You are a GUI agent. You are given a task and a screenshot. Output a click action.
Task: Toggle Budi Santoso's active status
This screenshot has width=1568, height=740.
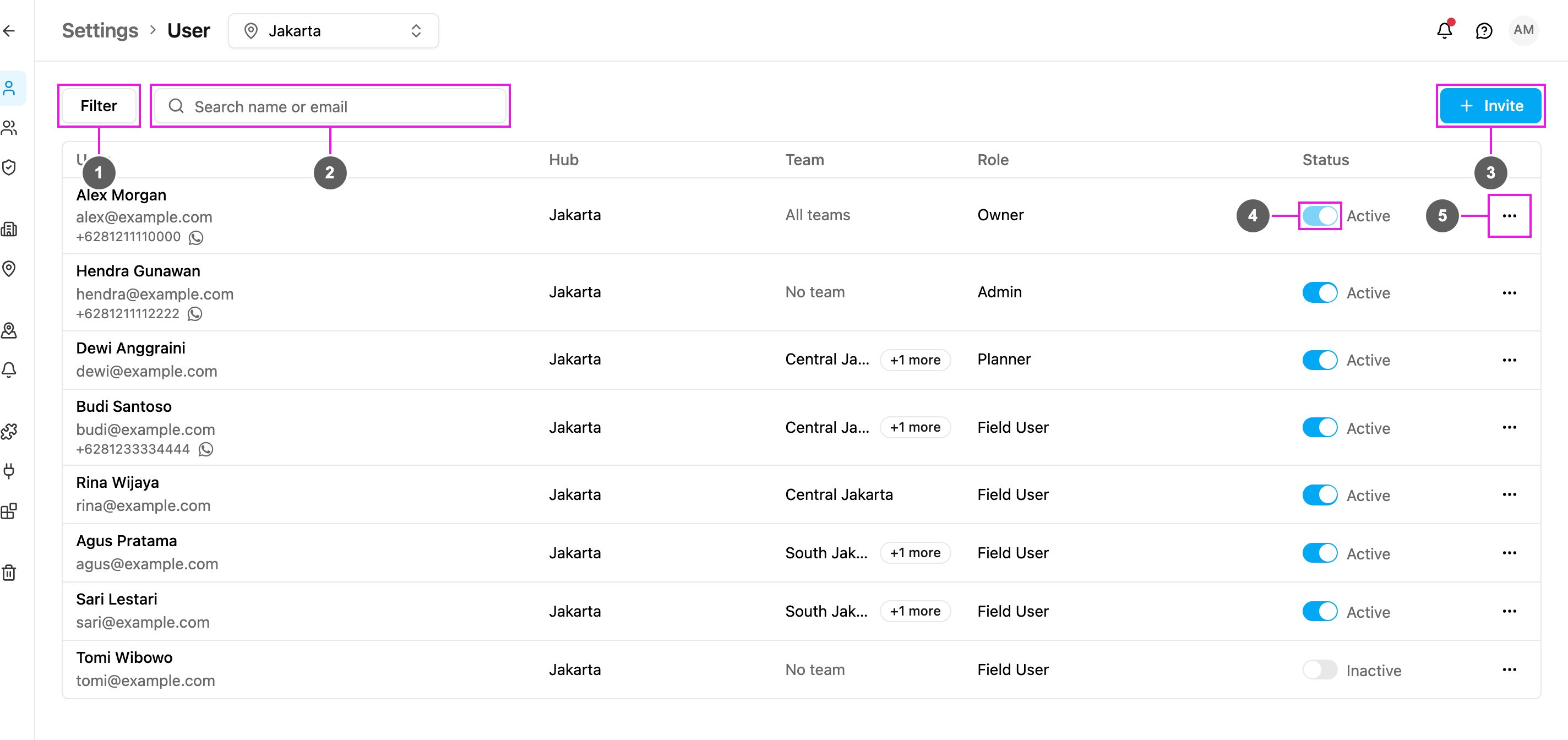(1320, 427)
